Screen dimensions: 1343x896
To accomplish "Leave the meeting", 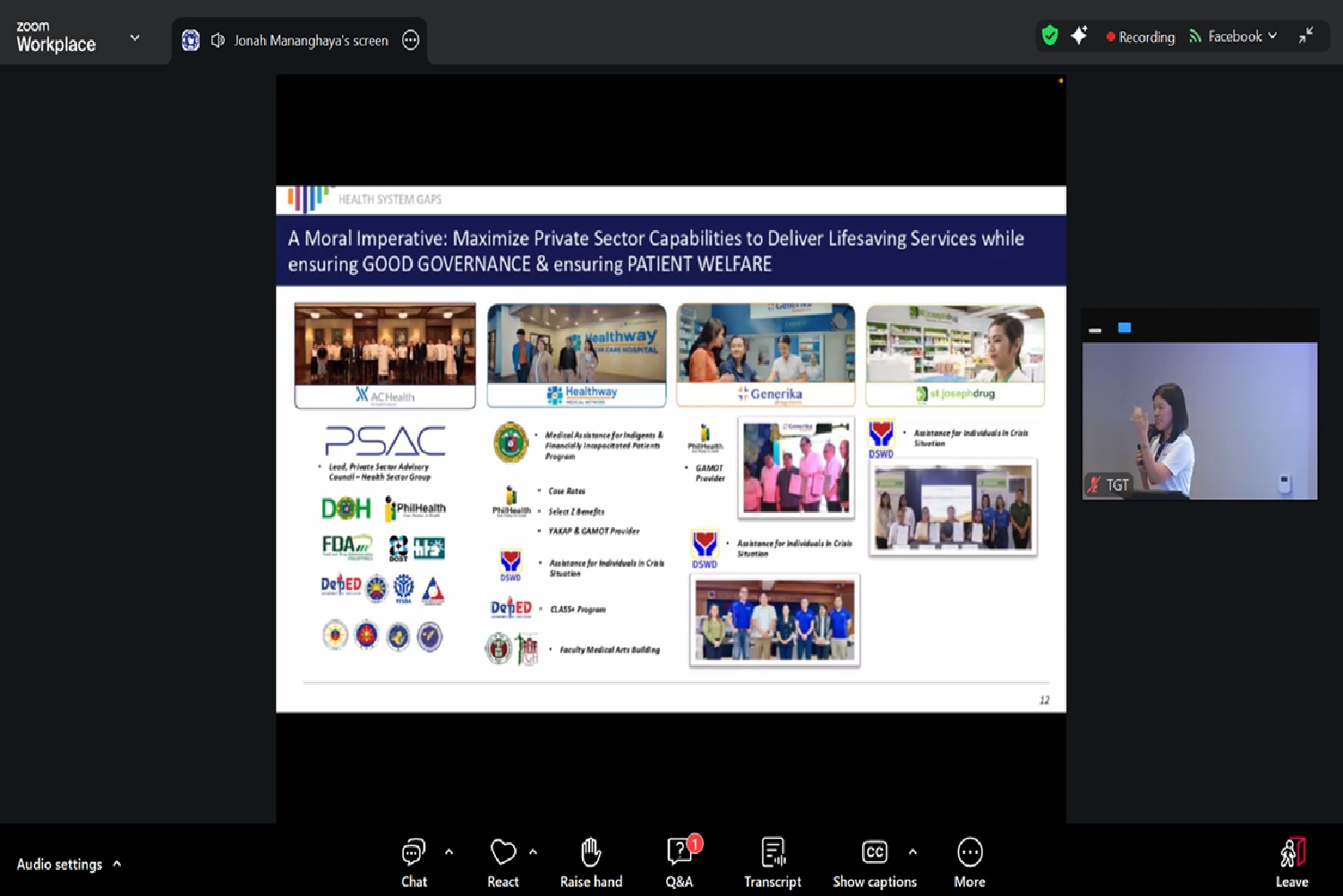I will pyautogui.click(x=1291, y=862).
